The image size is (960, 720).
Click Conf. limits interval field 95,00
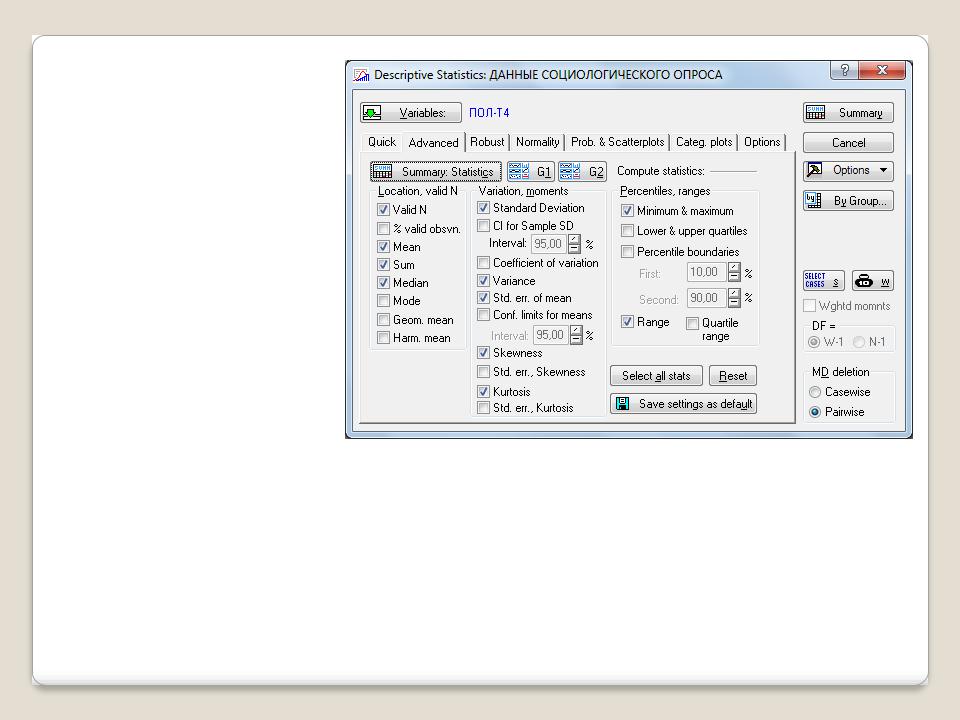(x=551, y=335)
